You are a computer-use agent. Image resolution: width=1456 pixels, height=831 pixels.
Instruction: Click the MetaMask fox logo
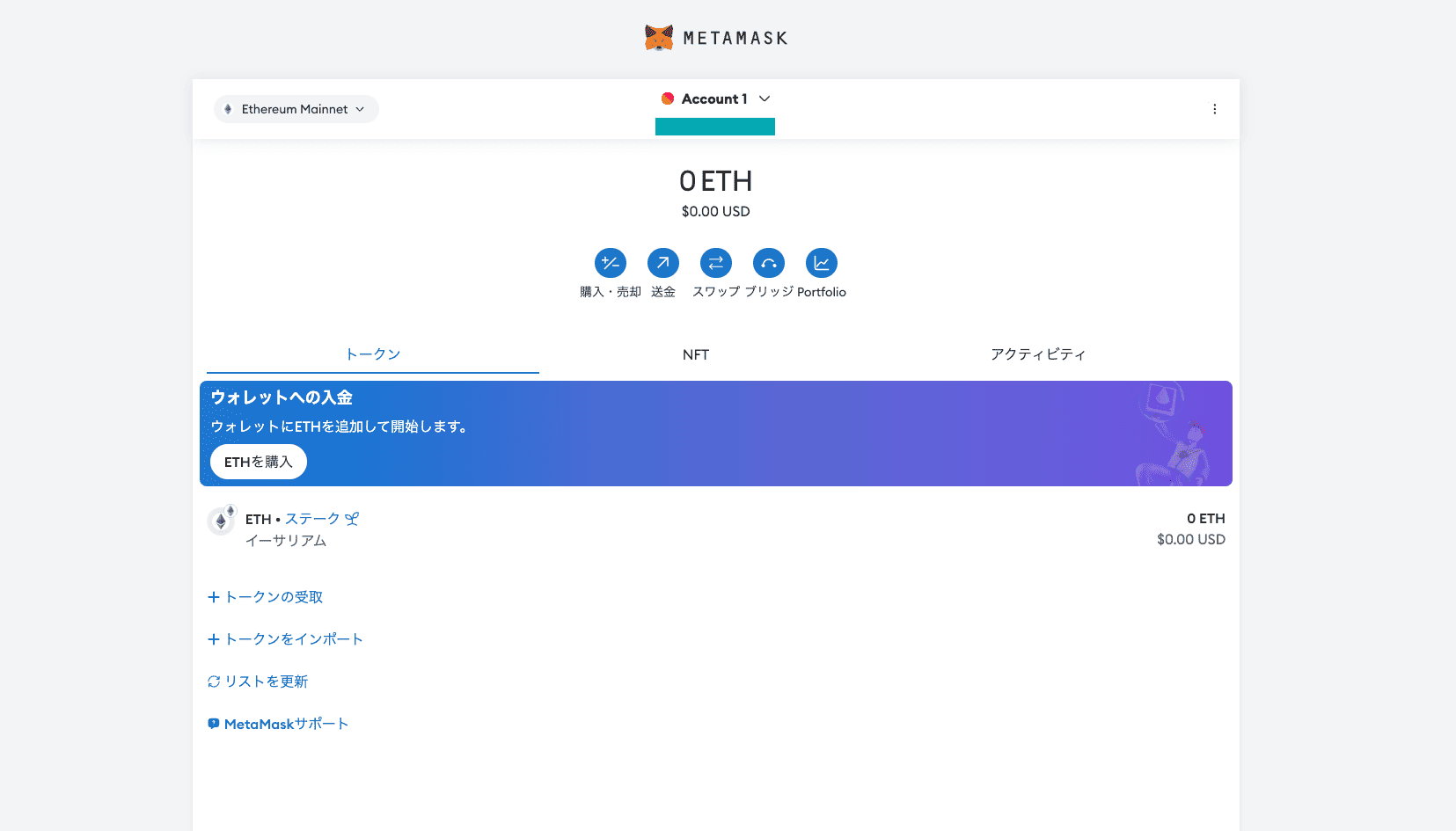pyautogui.click(x=659, y=38)
